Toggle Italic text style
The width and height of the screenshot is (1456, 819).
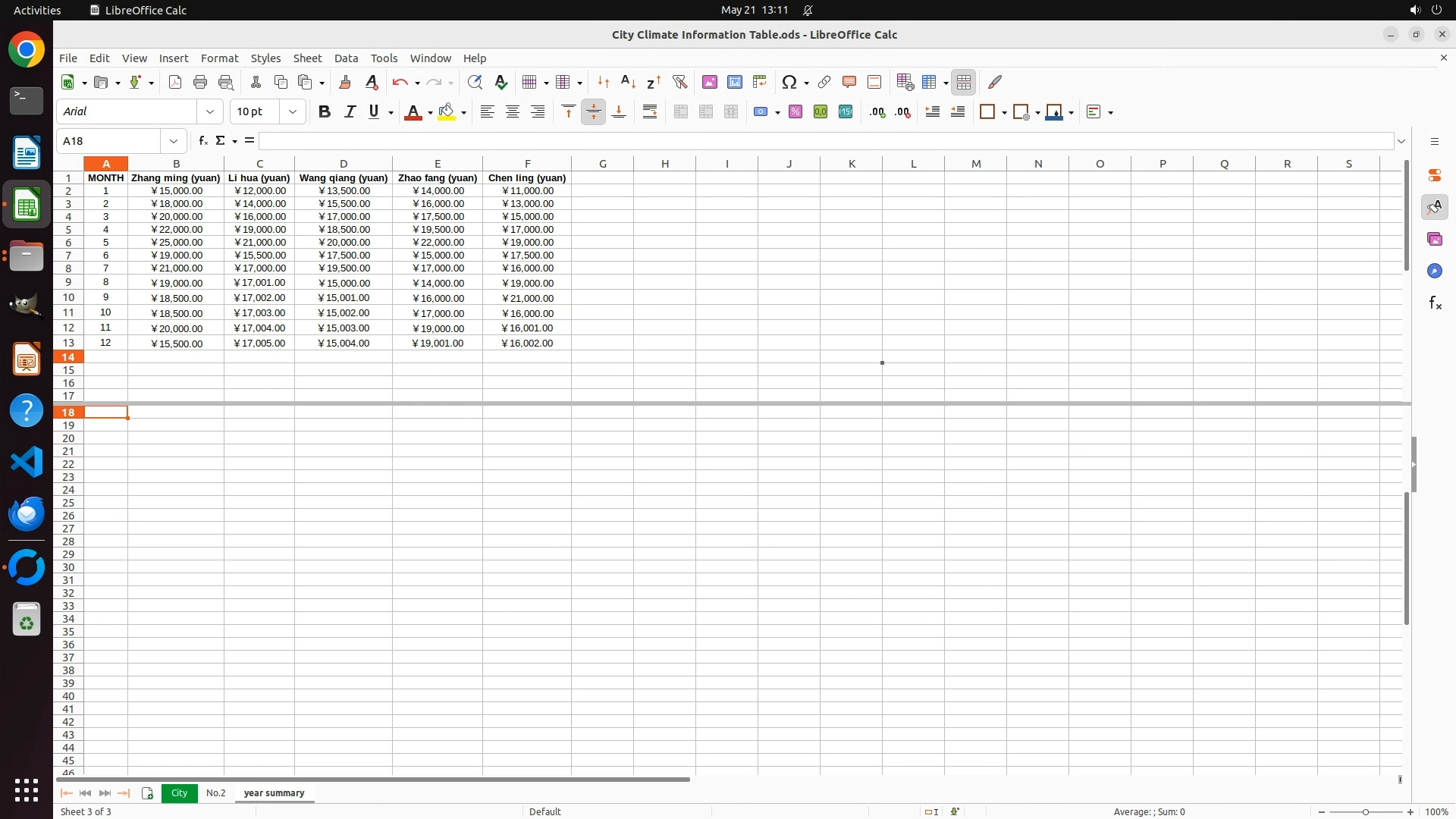point(350,111)
